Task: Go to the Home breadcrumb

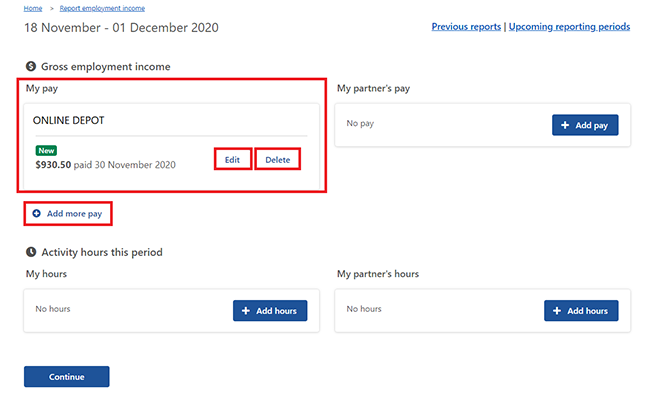Action: click(33, 8)
